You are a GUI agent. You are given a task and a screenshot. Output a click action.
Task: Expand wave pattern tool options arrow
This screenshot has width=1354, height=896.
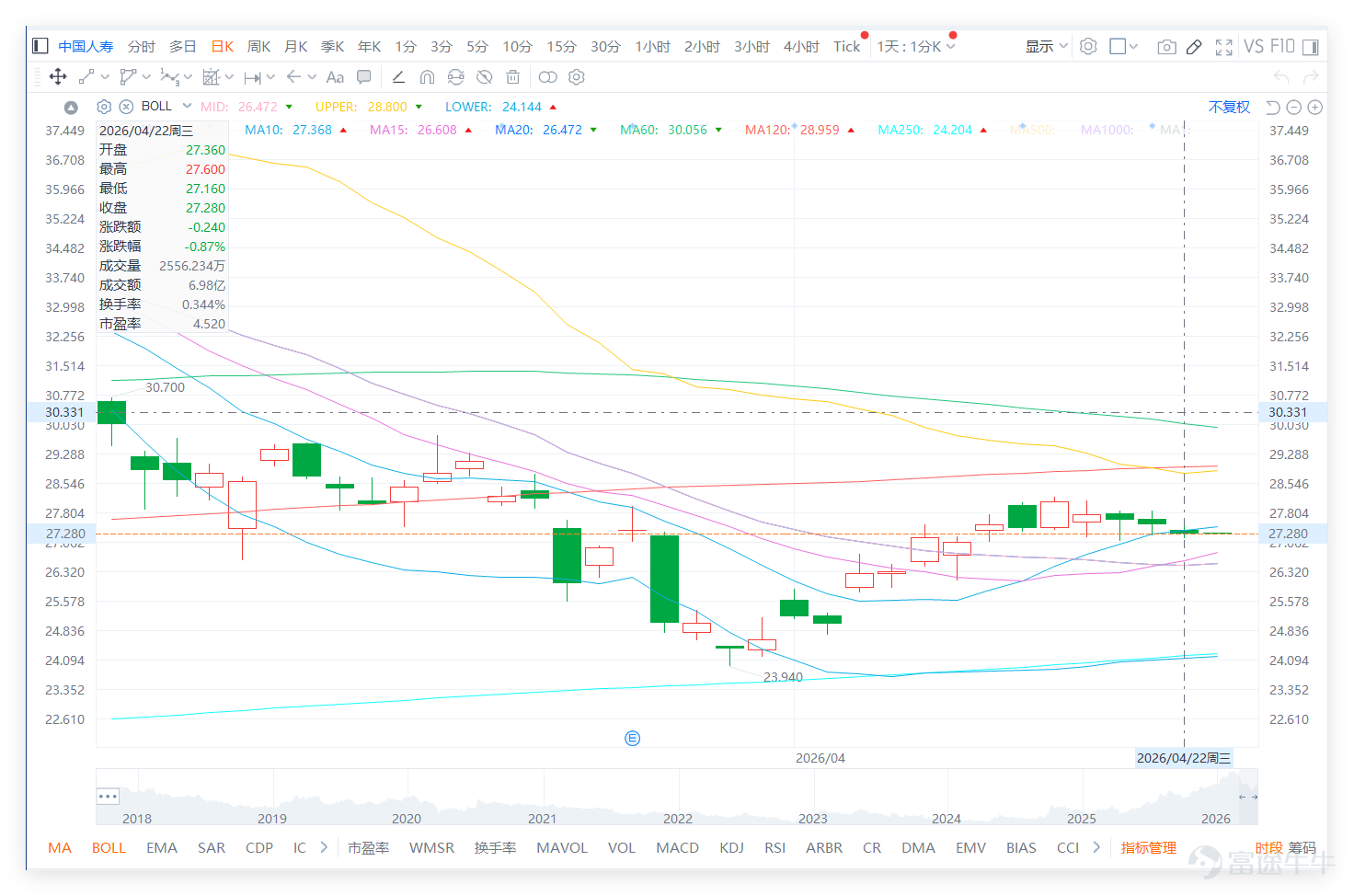click(188, 77)
